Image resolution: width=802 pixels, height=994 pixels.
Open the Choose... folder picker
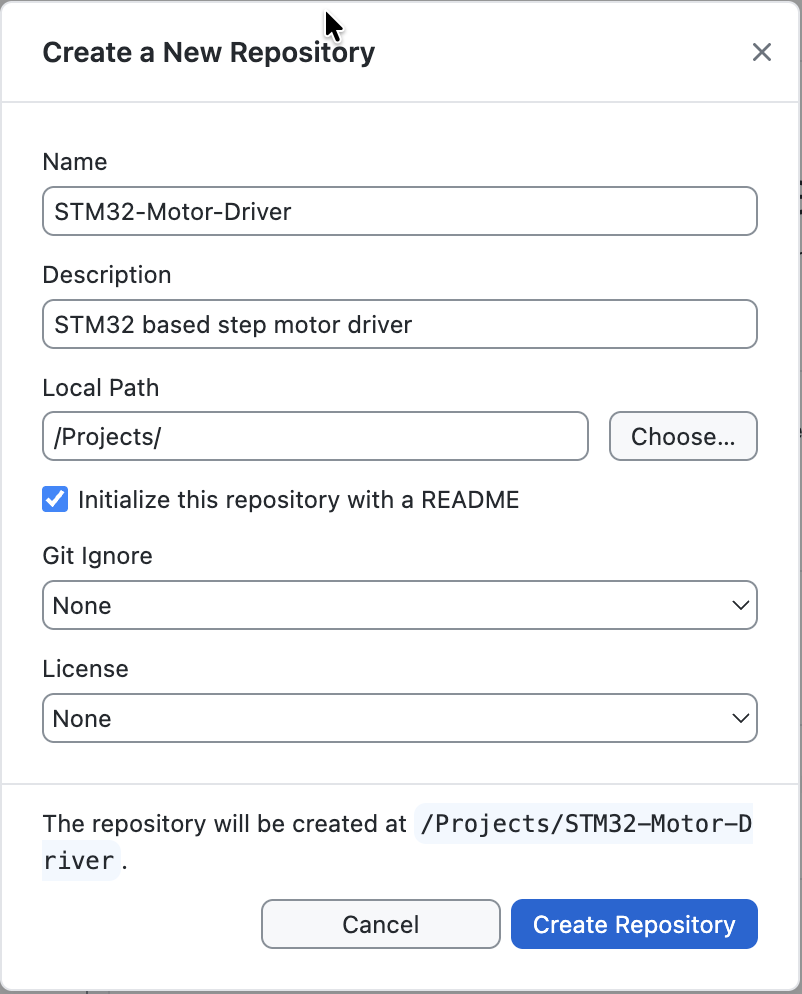point(683,436)
